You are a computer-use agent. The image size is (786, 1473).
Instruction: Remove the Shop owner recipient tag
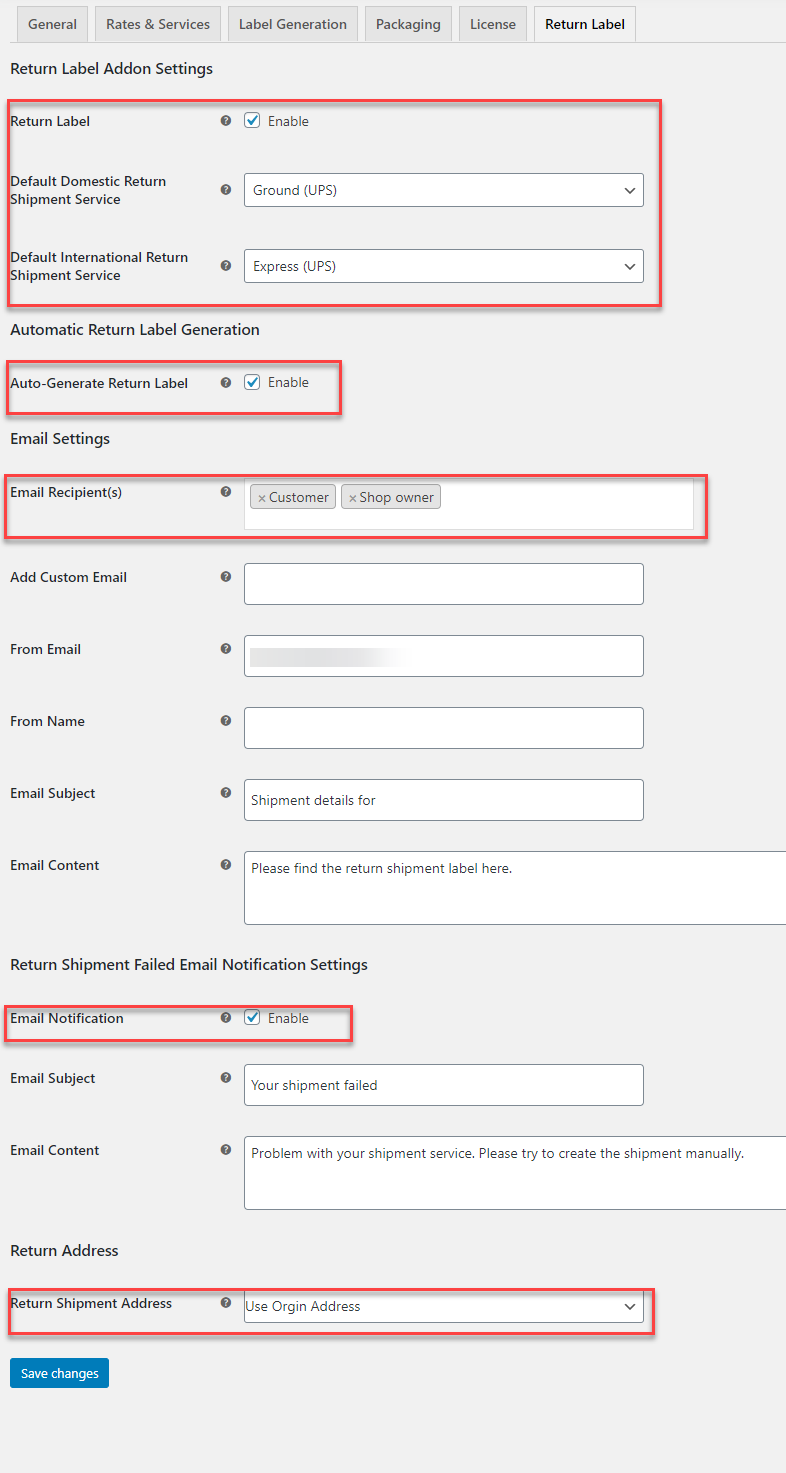point(352,498)
